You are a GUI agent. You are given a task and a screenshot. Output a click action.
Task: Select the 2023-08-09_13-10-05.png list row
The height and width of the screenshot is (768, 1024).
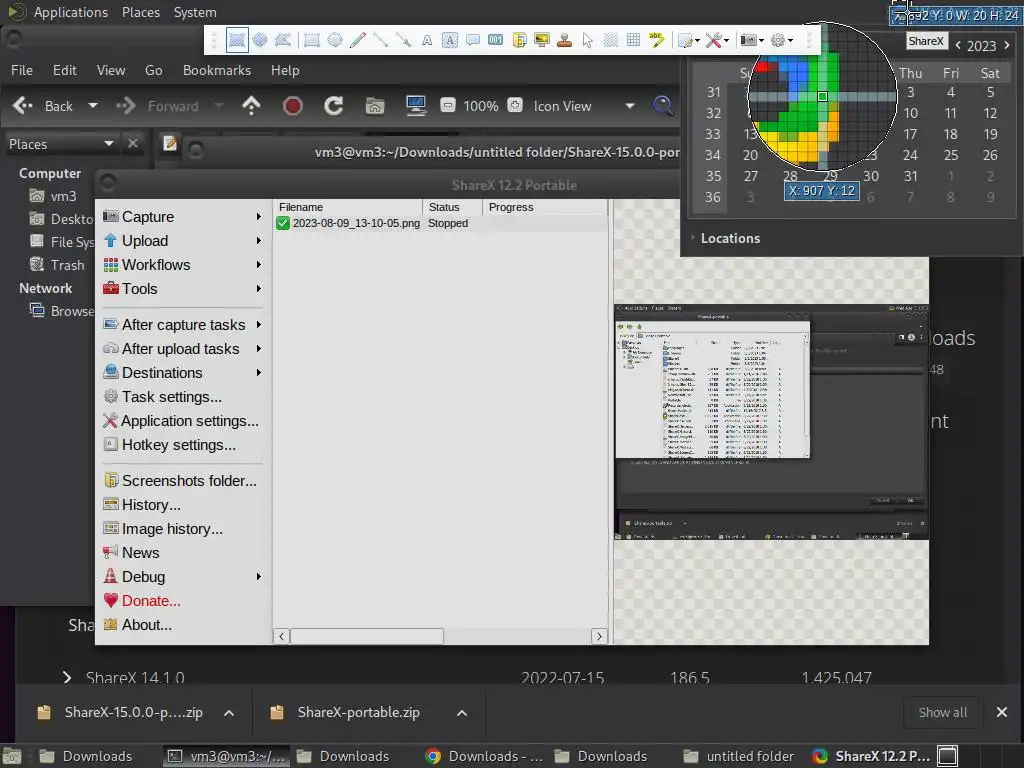[x=440, y=223]
